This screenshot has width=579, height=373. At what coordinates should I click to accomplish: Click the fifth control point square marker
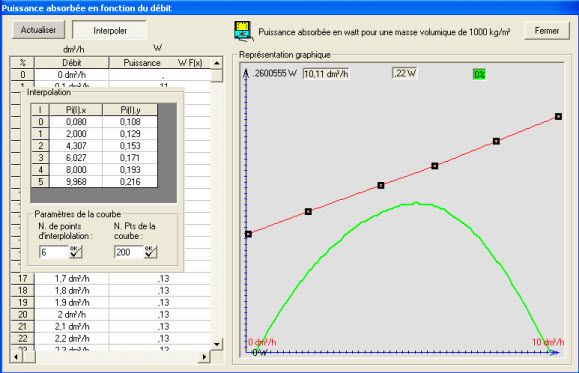(496, 141)
